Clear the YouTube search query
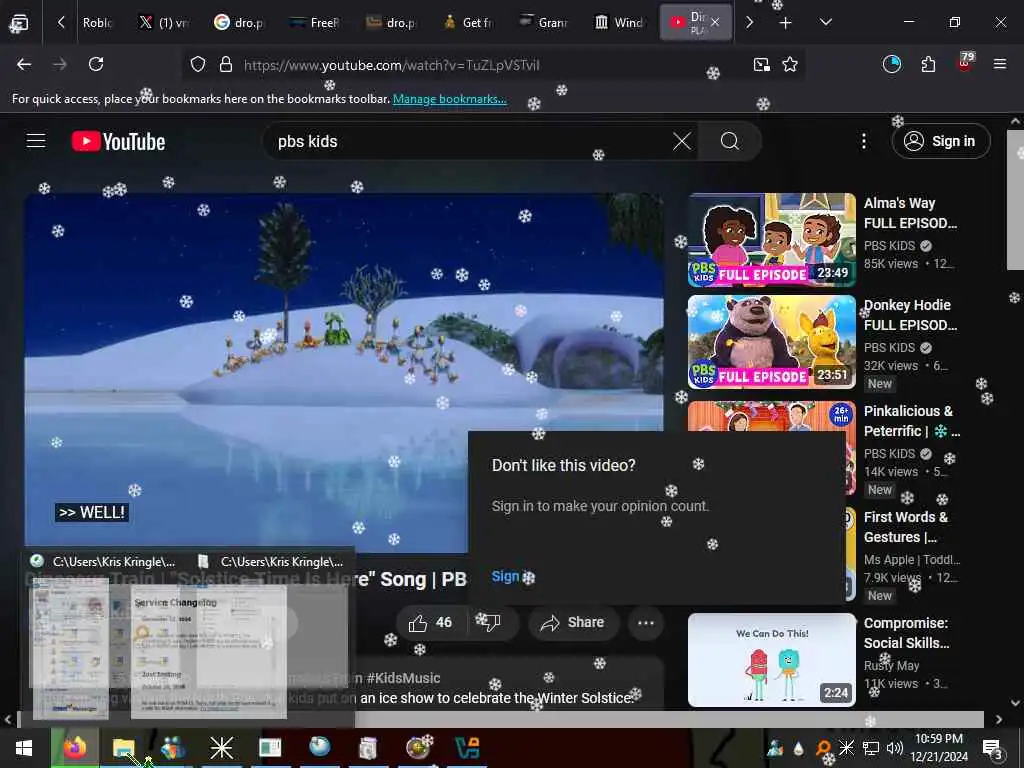The width and height of the screenshot is (1024, 768). tap(682, 142)
